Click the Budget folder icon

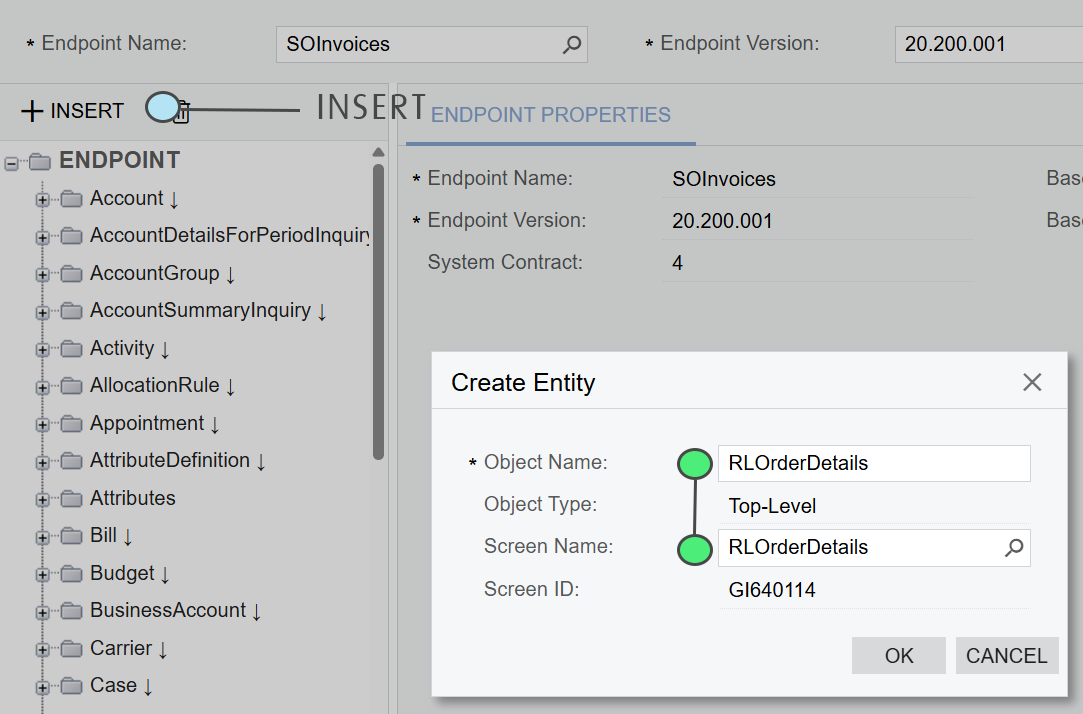71,574
